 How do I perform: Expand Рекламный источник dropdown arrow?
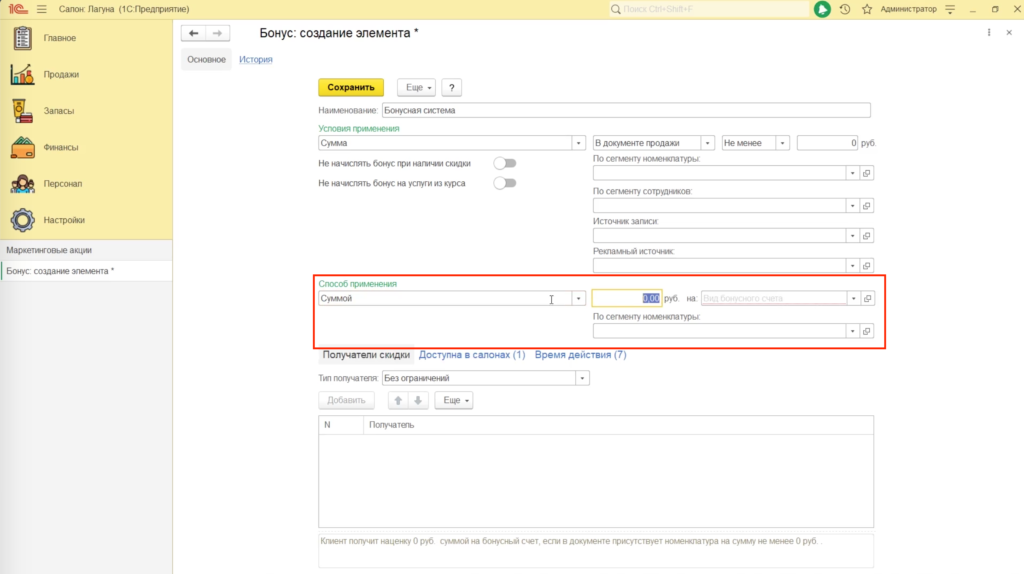pos(852,266)
